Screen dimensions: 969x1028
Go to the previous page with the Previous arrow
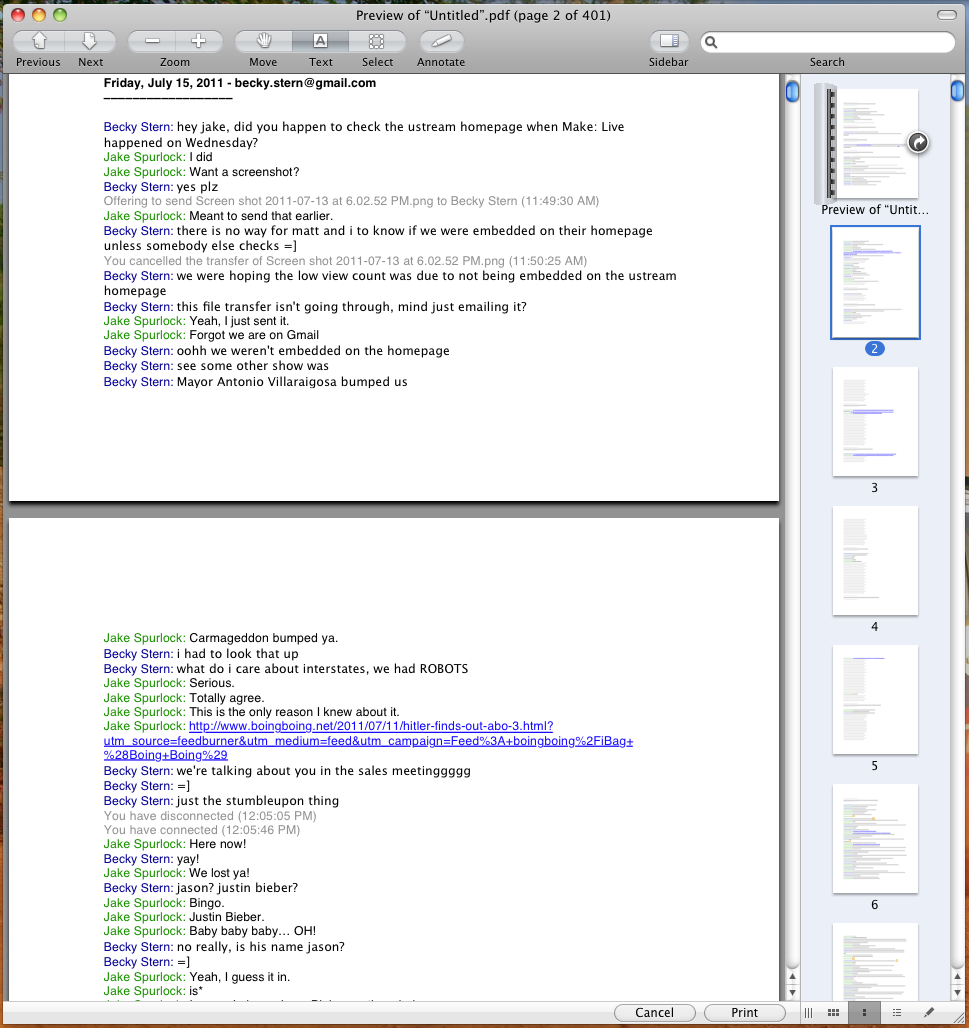coord(39,41)
